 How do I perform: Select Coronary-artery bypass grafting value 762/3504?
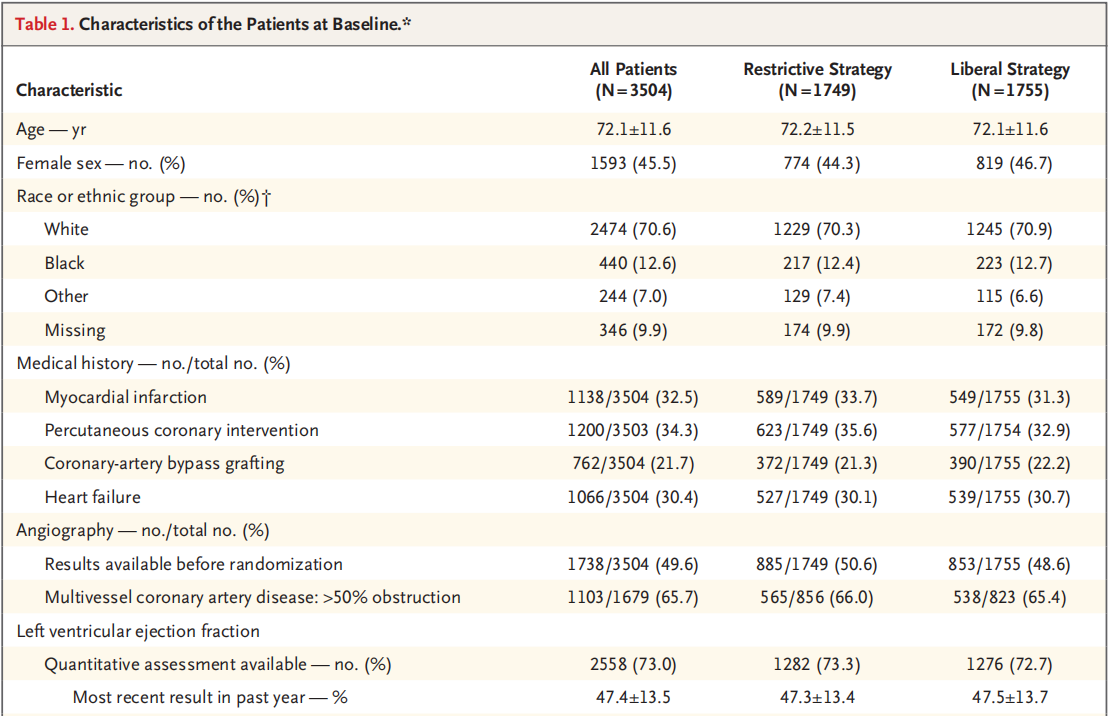608,464
